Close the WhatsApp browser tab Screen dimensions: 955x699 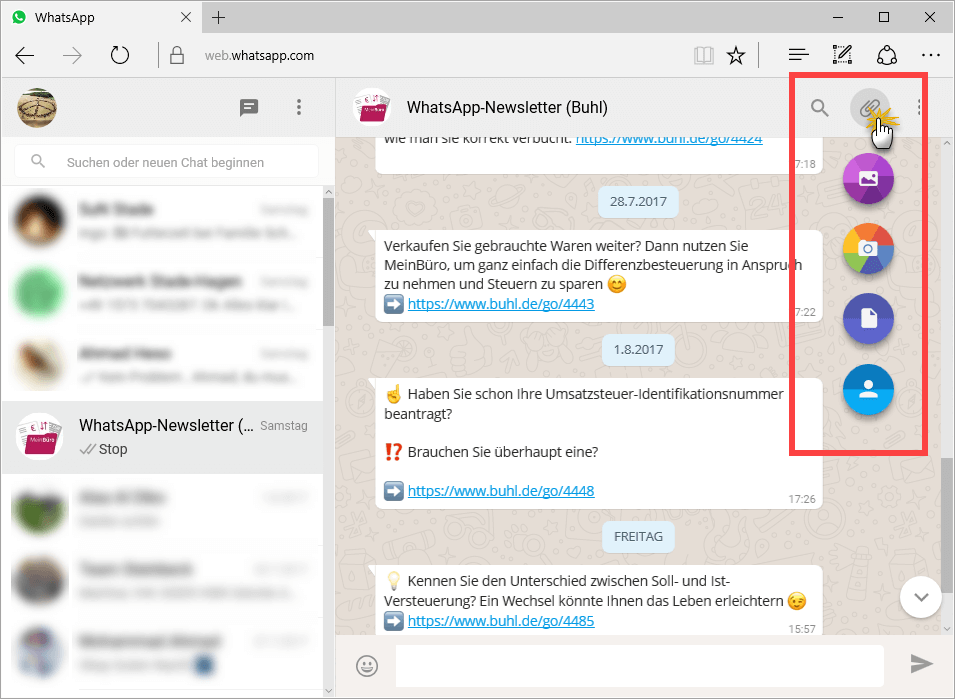[186, 17]
